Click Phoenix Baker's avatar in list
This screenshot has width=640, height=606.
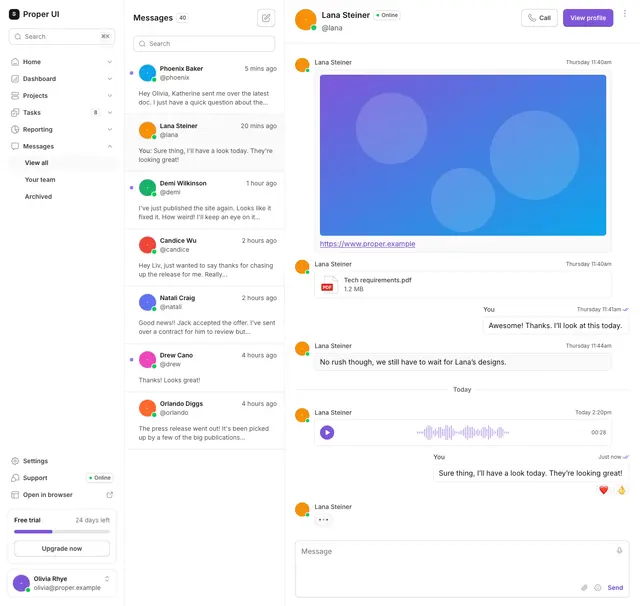click(x=147, y=73)
